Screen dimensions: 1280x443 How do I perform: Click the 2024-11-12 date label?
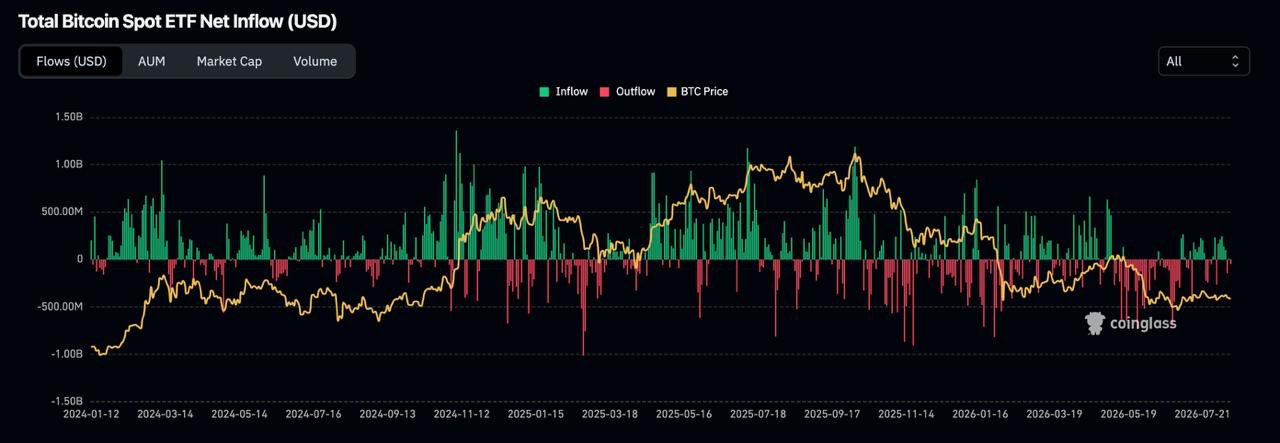pyautogui.click(x=461, y=413)
